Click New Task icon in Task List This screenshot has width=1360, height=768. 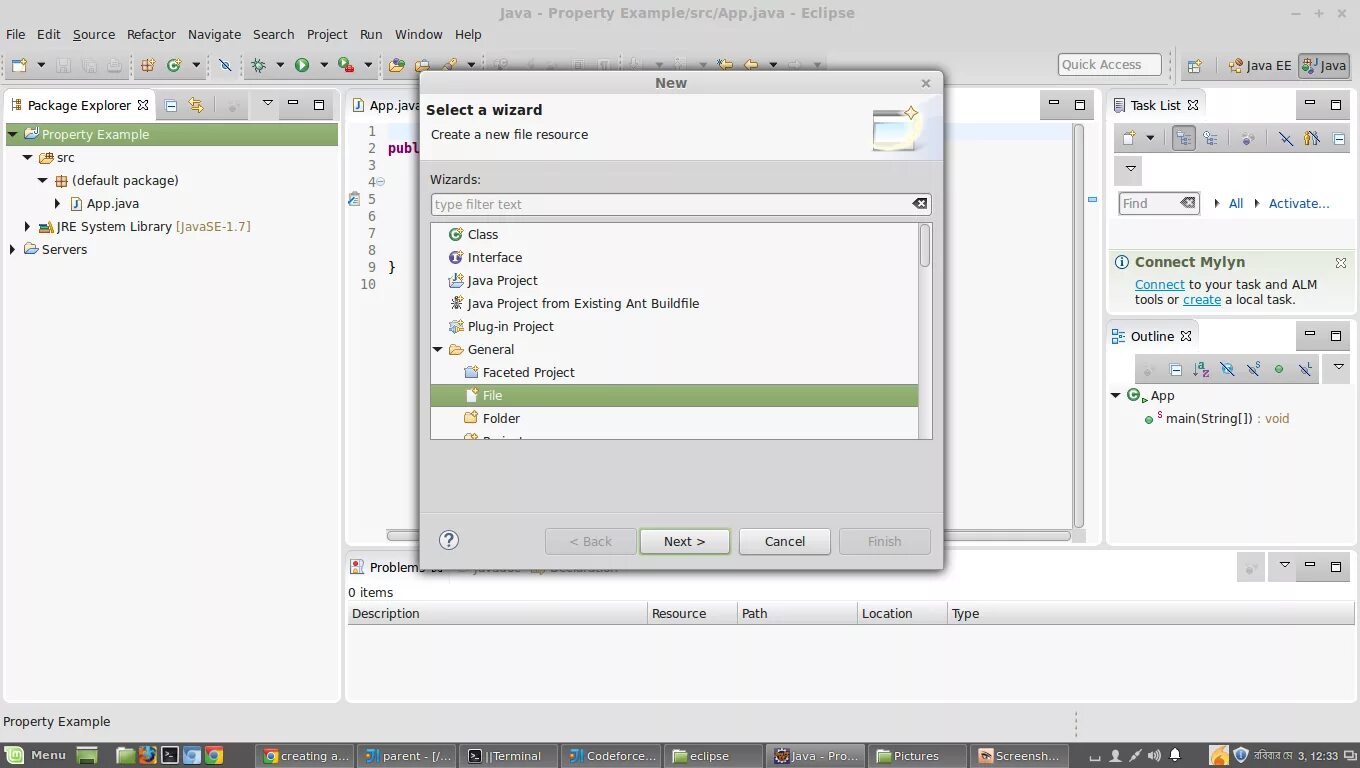tap(1129, 139)
